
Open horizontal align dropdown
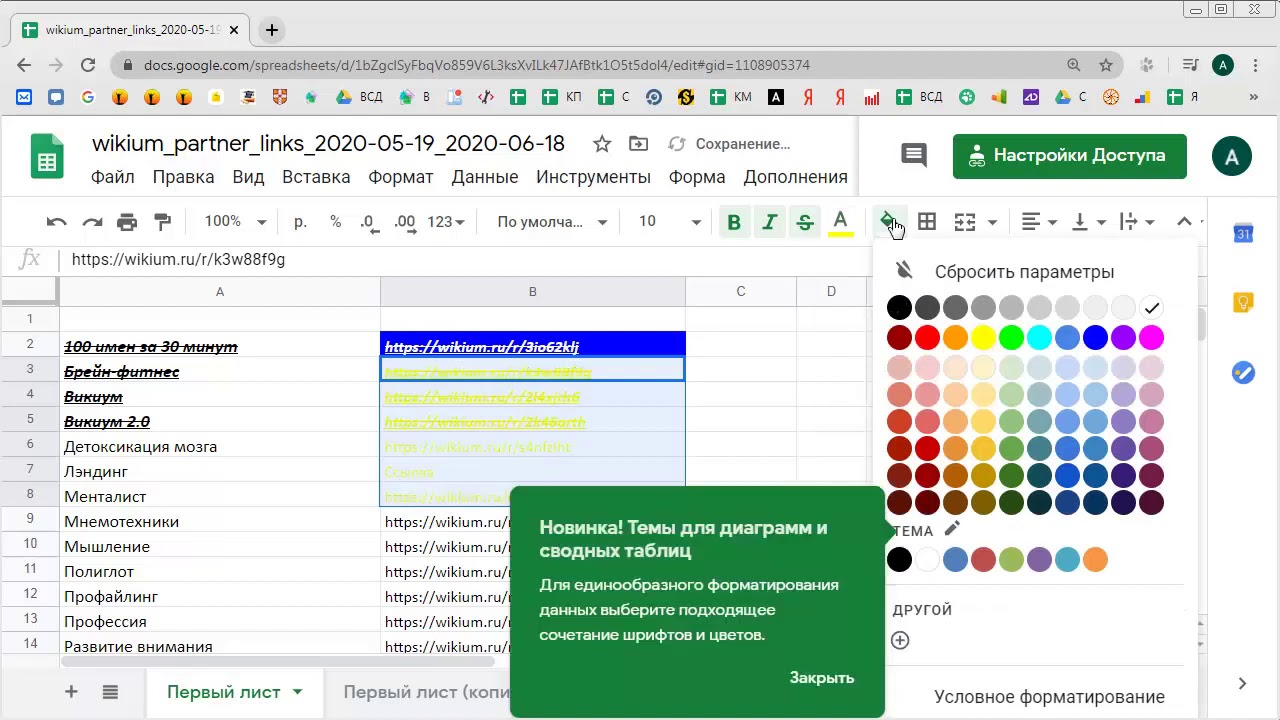[1039, 222]
